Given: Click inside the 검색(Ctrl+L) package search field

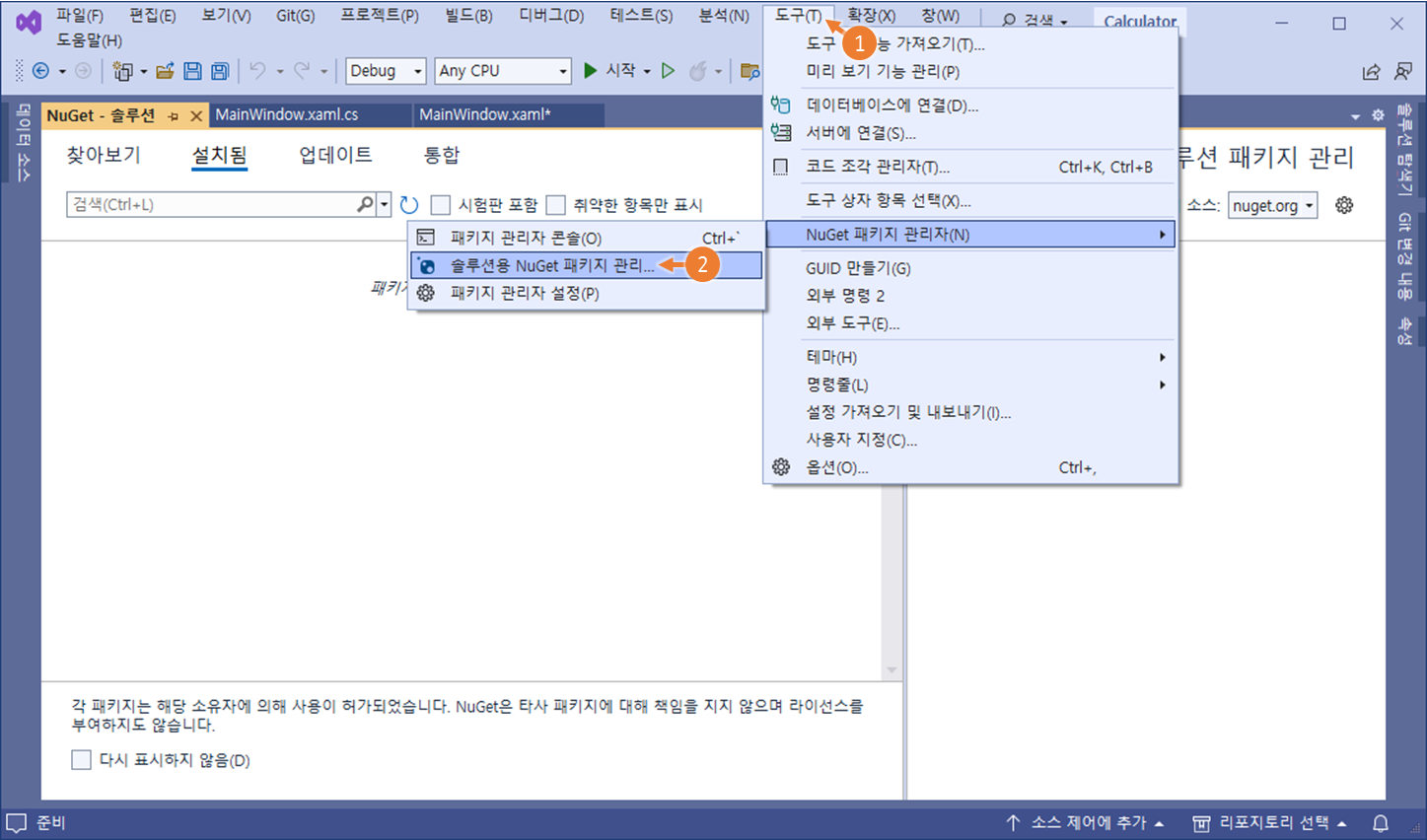Looking at the screenshot, I should [x=212, y=204].
